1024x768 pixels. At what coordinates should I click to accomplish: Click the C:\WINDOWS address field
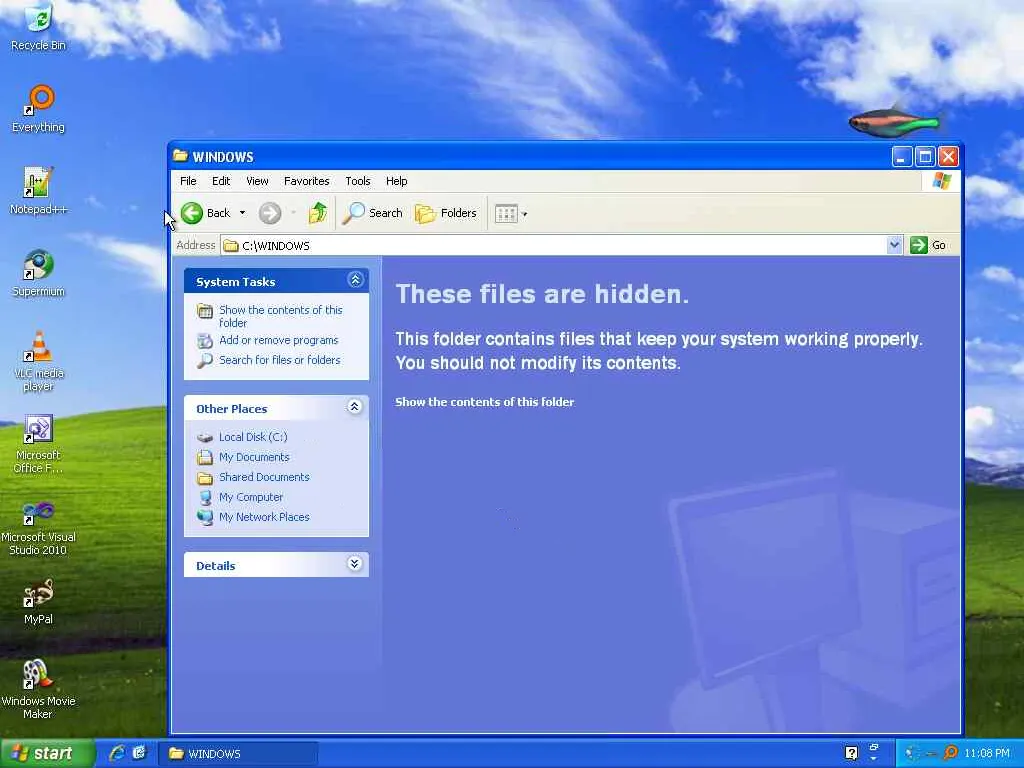pos(554,246)
